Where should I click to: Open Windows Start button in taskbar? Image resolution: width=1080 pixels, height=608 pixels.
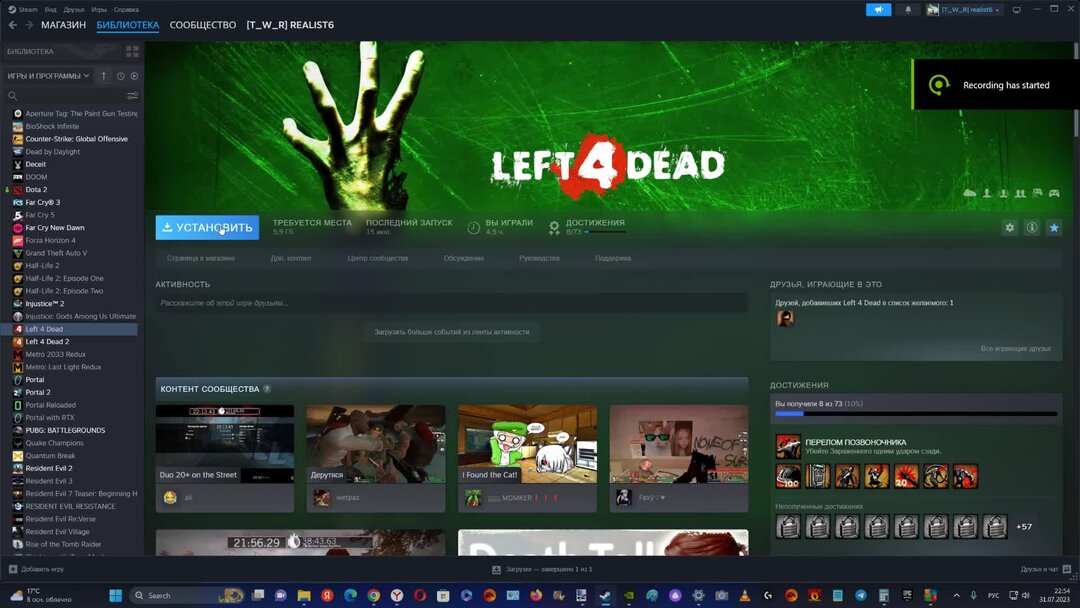116,596
